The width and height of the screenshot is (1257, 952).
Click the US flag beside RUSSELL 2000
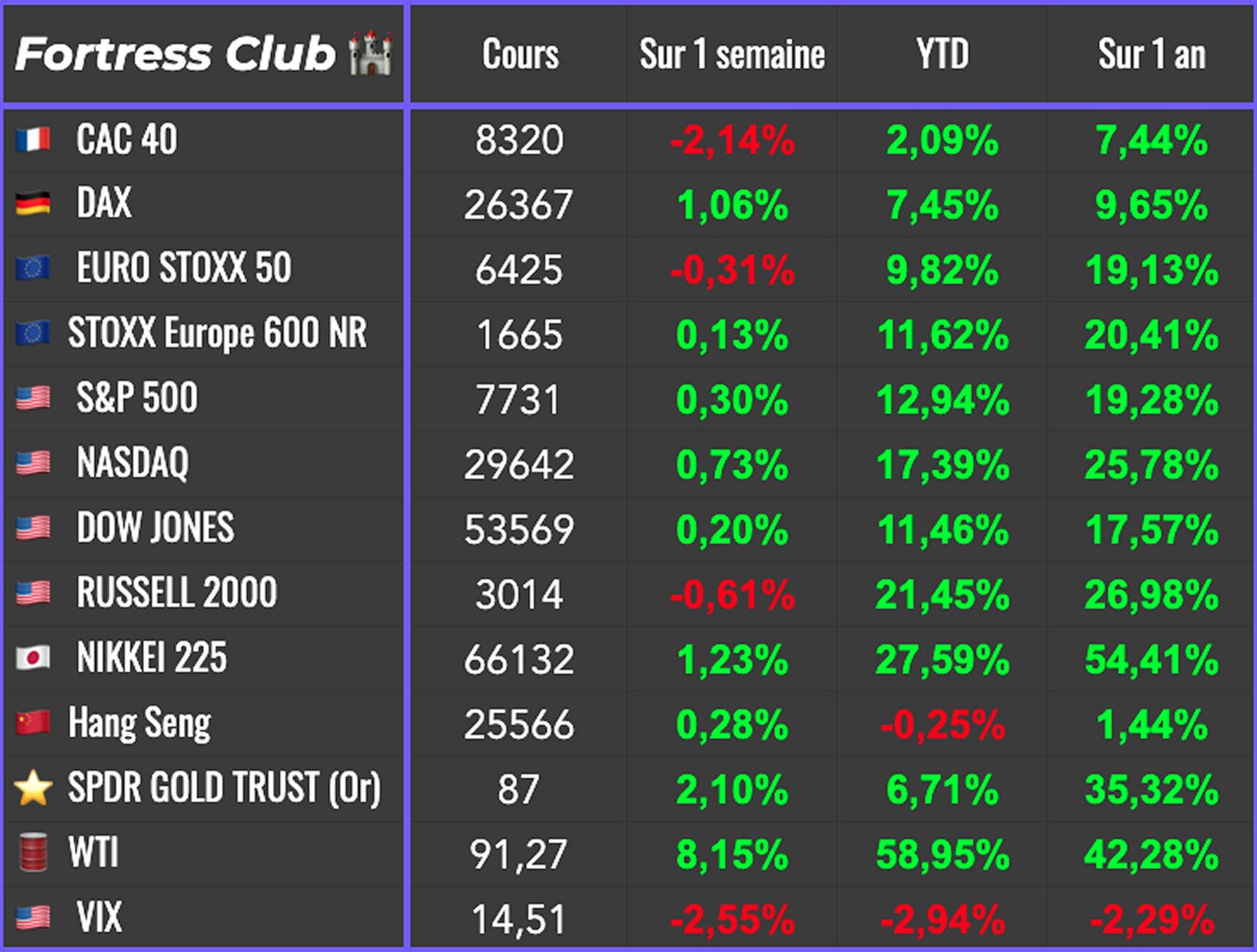coord(33,593)
